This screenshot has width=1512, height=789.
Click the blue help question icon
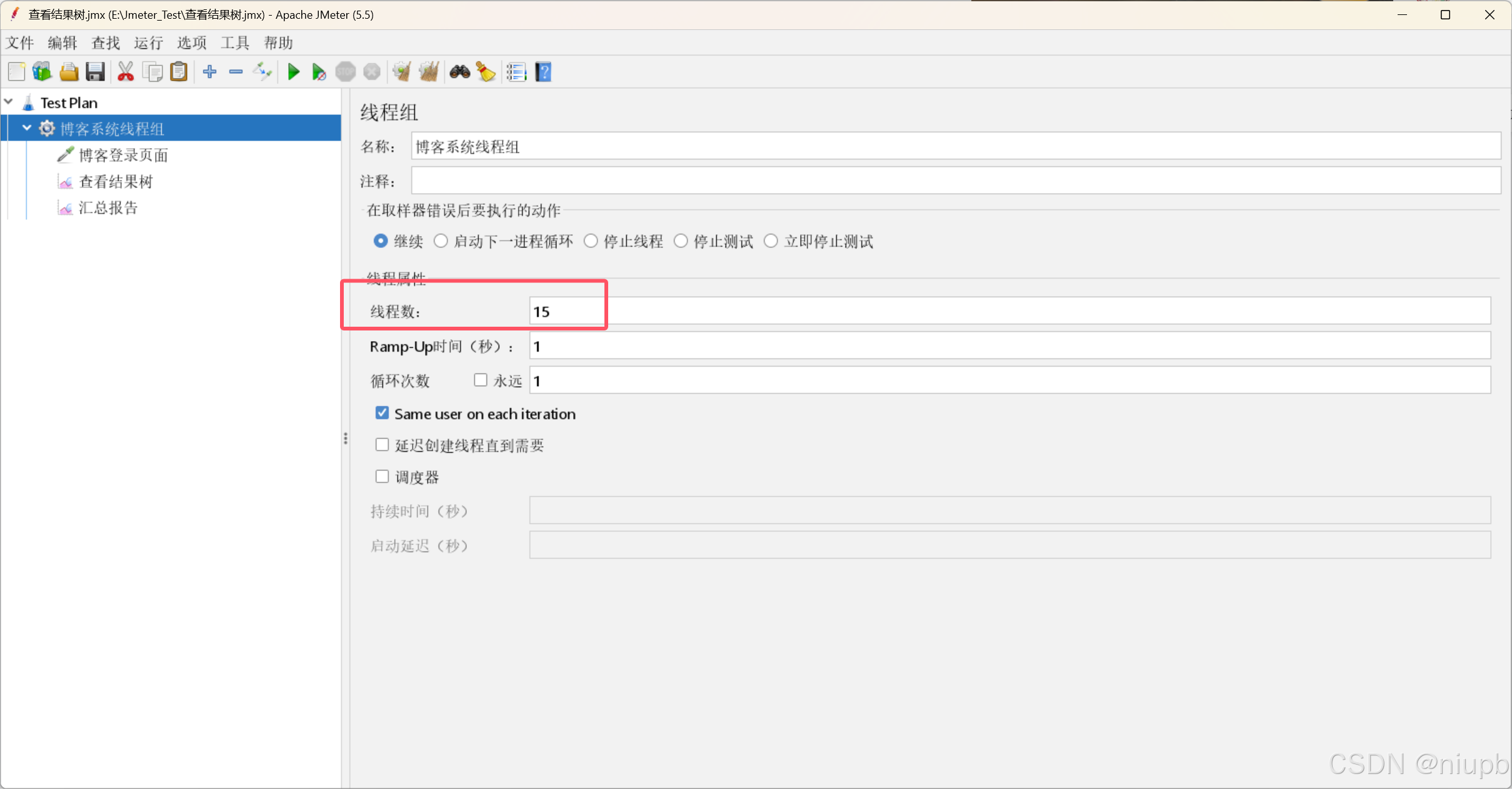[543, 72]
